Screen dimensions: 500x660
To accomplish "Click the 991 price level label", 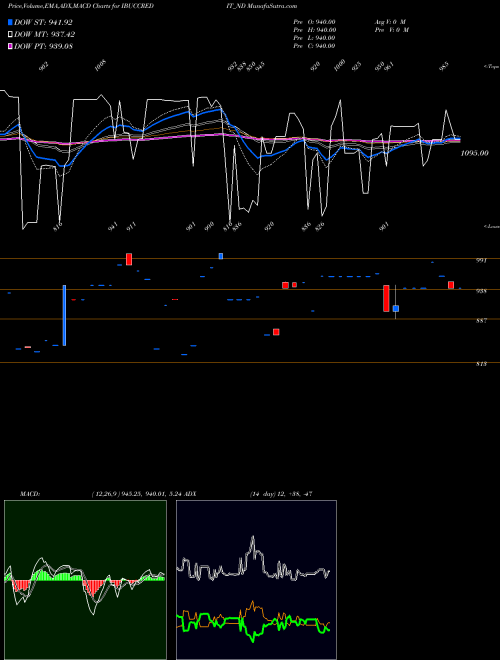I will (481, 261).
